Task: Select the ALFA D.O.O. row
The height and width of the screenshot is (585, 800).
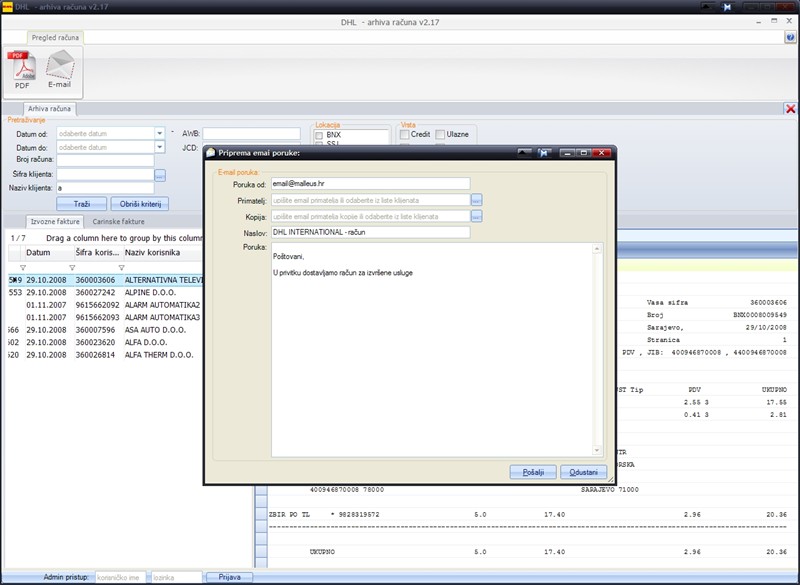Action: coord(106,342)
